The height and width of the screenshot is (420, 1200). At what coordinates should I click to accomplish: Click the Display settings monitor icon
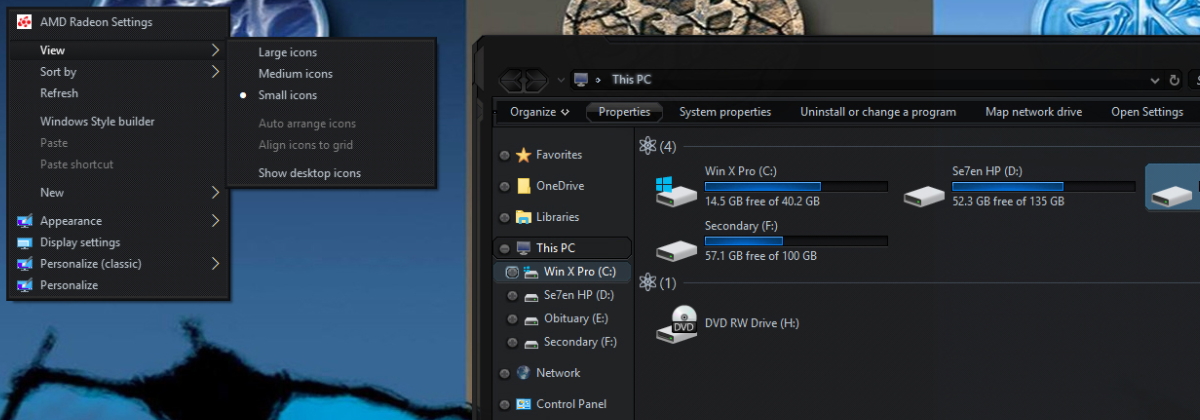[24, 243]
